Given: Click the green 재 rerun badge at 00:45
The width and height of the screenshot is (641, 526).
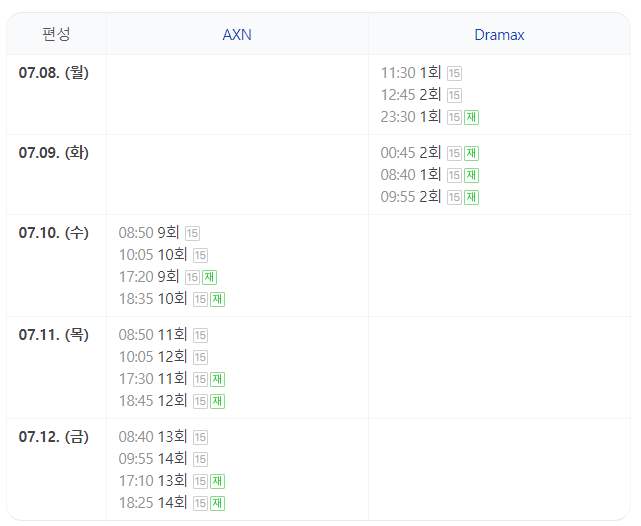Looking at the screenshot, I should click(471, 154).
